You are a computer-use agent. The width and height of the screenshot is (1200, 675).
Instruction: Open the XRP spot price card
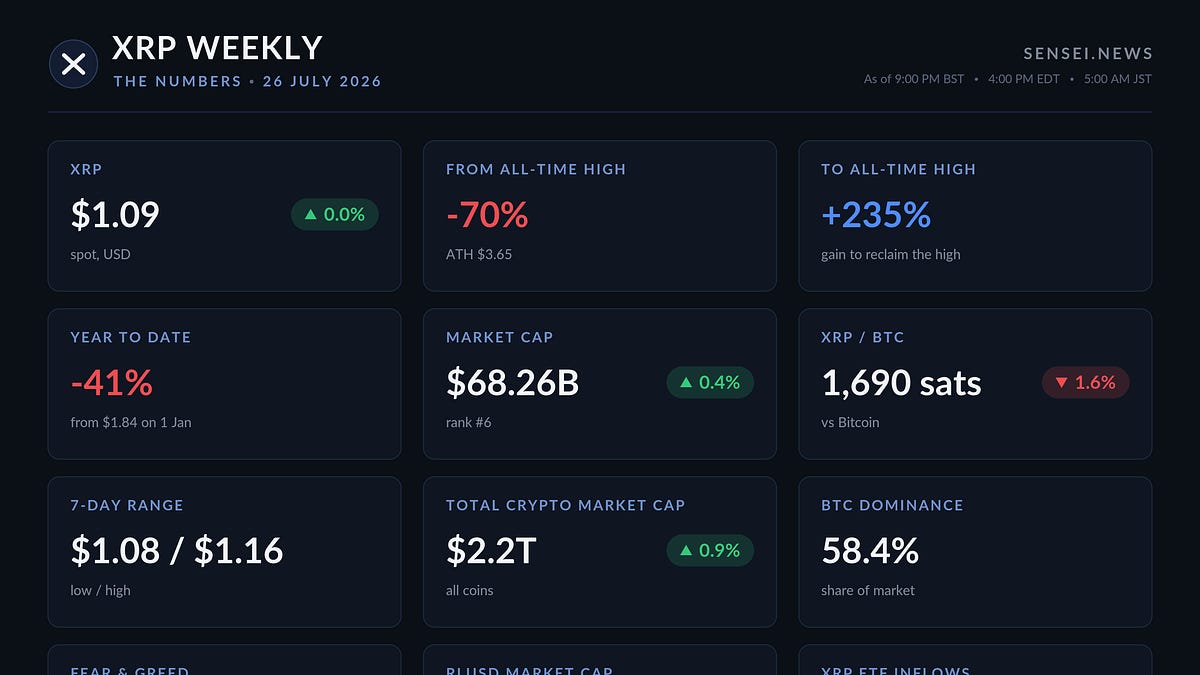[224, 216]
